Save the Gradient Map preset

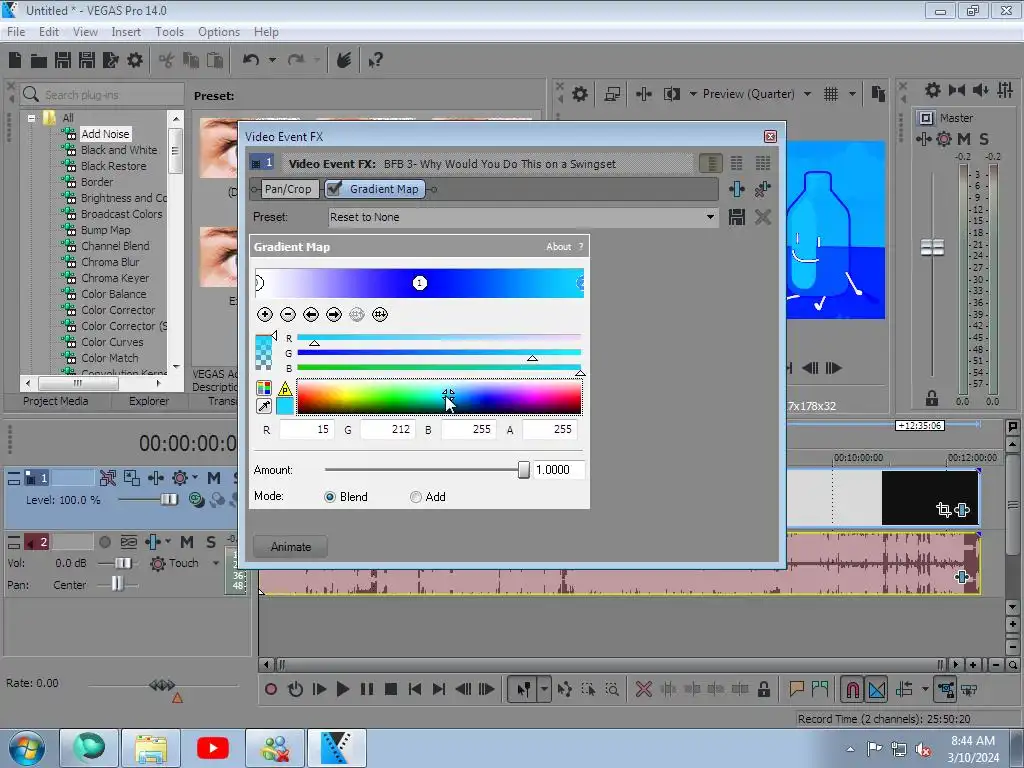click(x=737, y=217)
